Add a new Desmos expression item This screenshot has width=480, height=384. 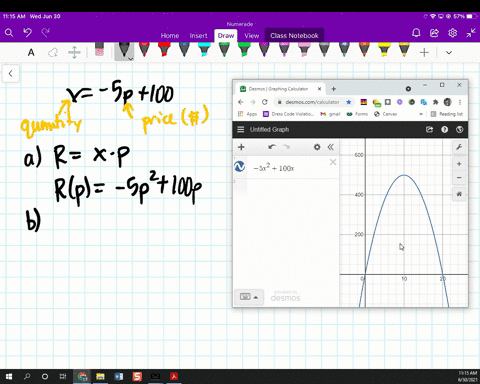241,147
